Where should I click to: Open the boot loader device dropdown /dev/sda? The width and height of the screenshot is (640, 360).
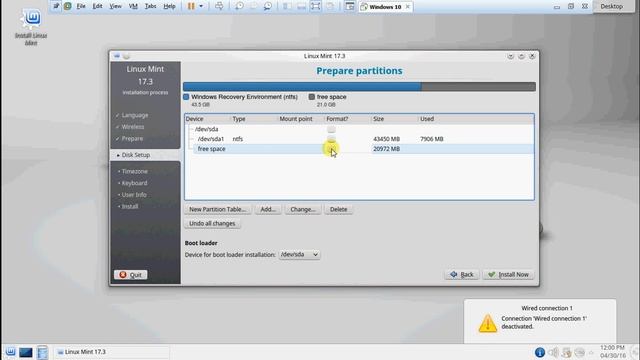click(x=299, y=254)
